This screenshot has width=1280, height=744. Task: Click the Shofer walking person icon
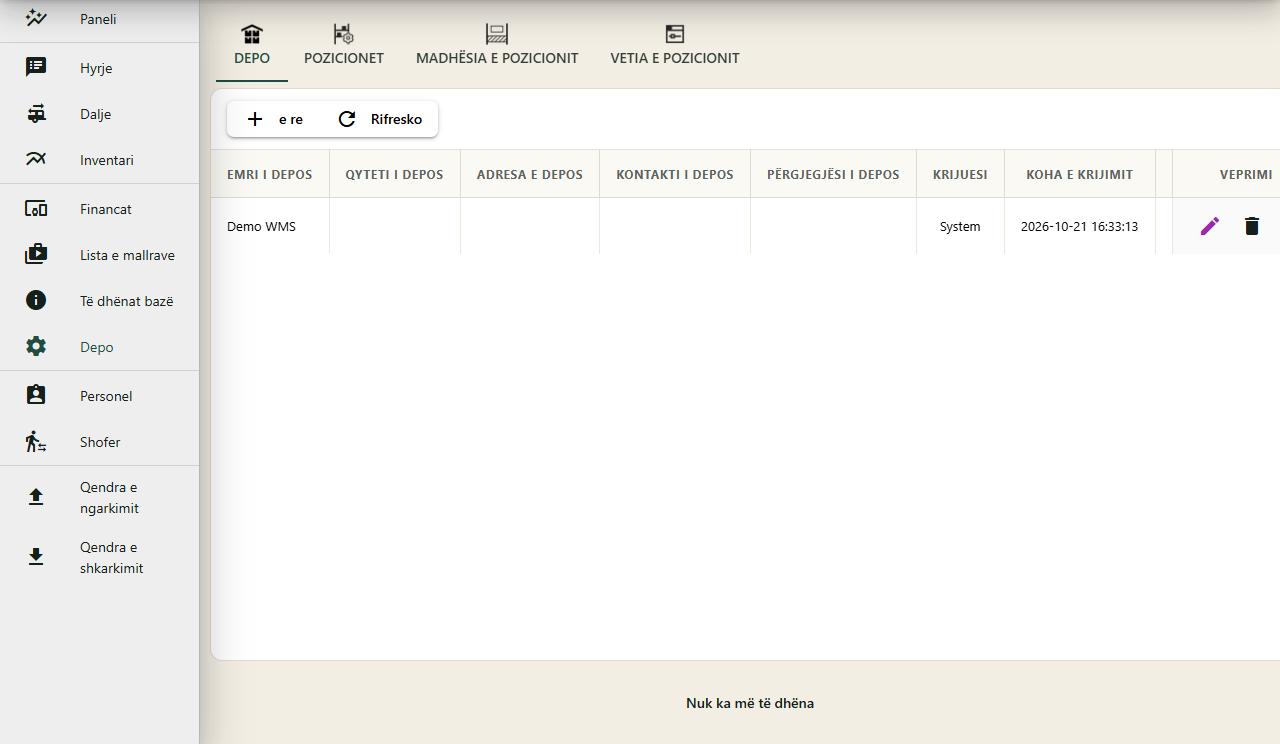36,441
